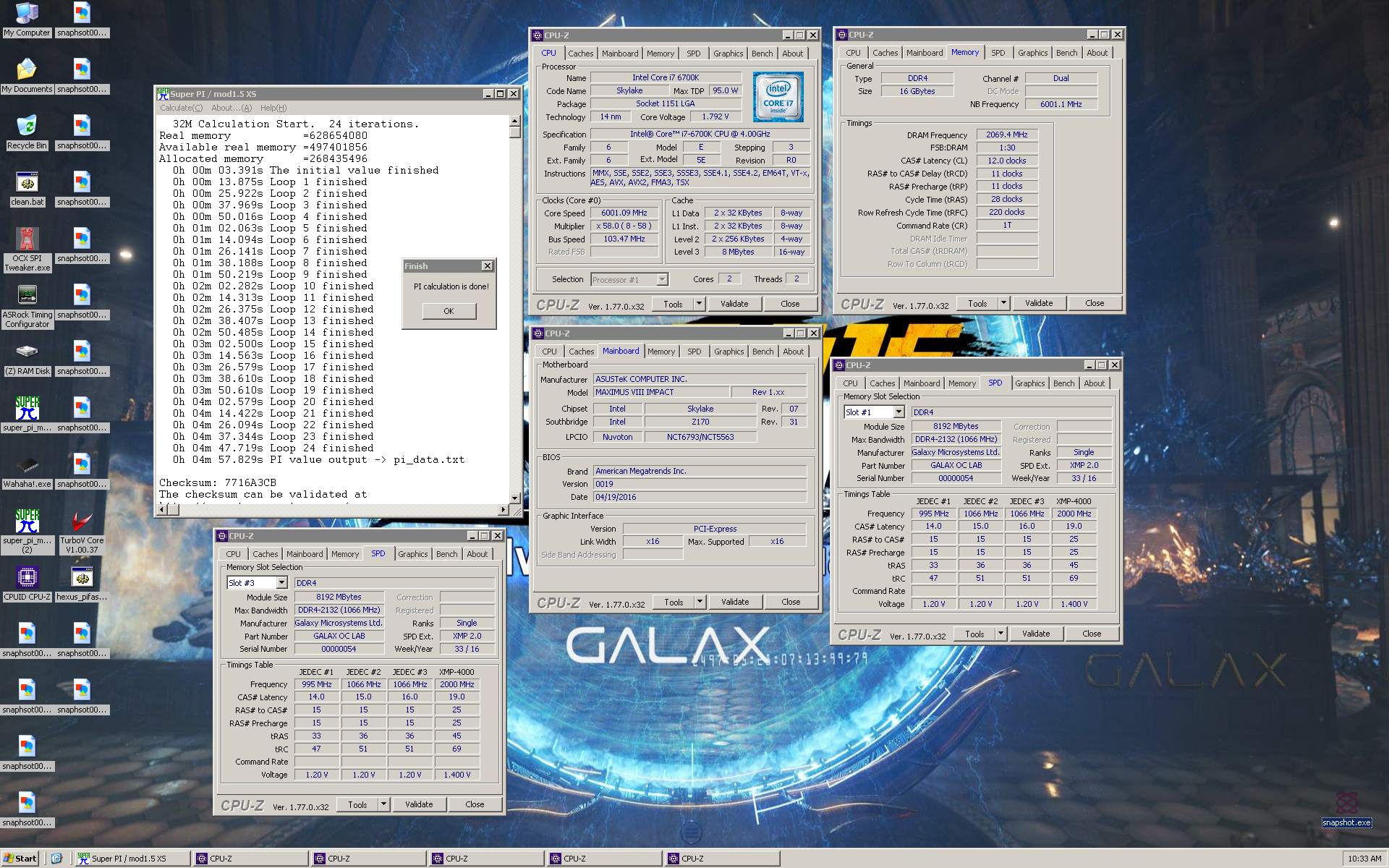
Task: Select OCX SPI Tweaker.exe icon
Action: 27,249
